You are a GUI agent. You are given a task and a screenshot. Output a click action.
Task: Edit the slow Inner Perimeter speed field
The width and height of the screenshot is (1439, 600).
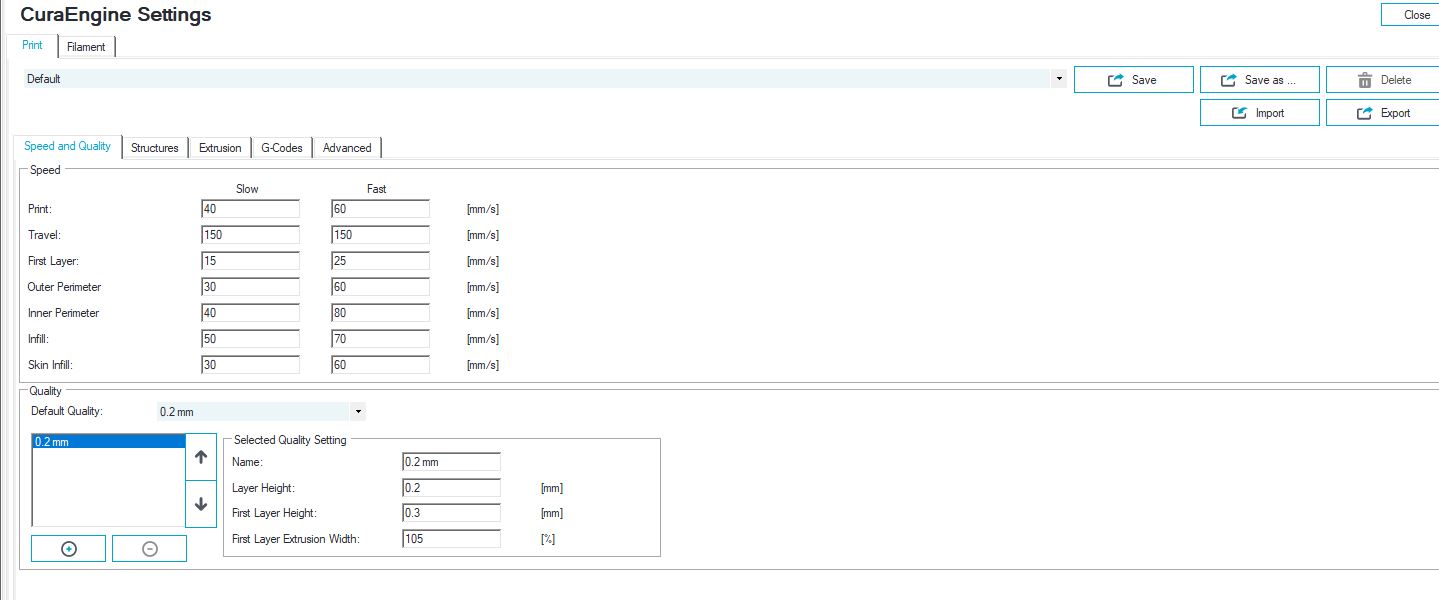click(x=250, y=313)
